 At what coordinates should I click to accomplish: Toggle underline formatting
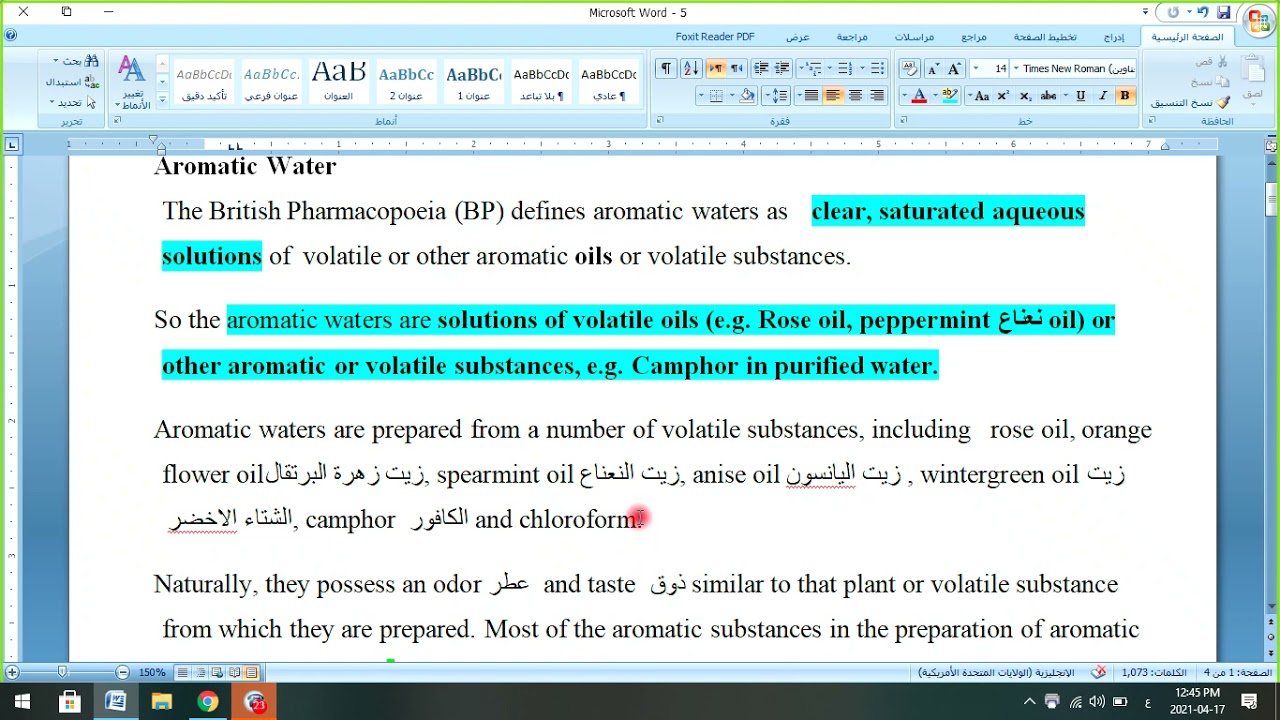tap(1080, 96)
